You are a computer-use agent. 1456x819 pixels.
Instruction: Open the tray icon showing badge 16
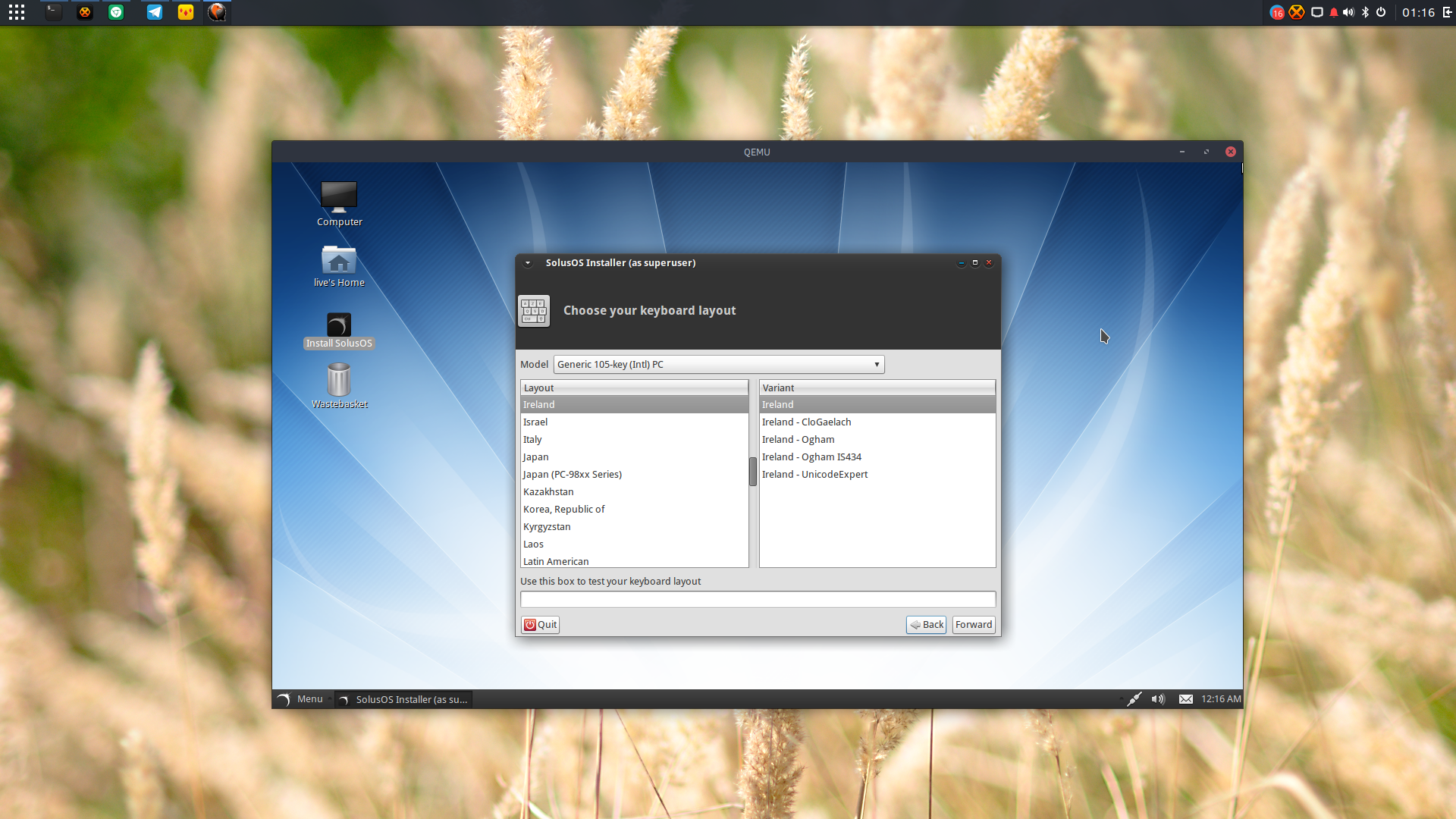pyautogui.click(x=1277, y=12)
